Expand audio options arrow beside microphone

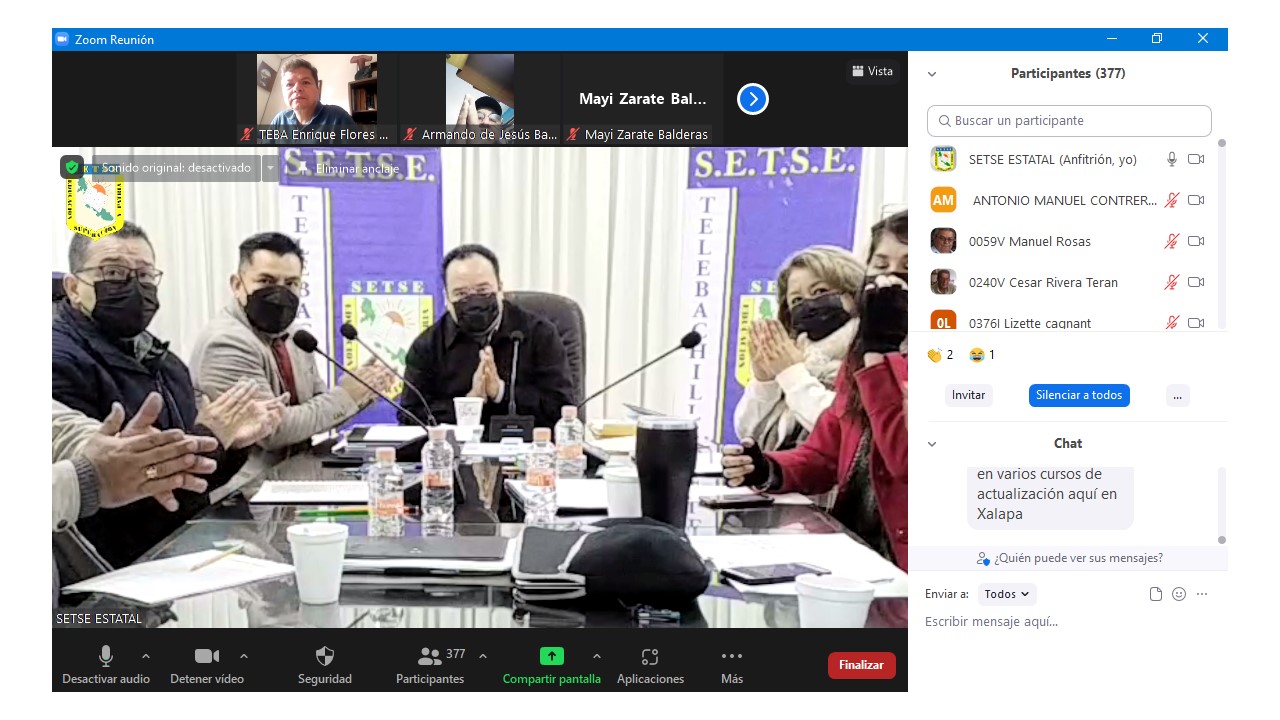pos(146,656)
